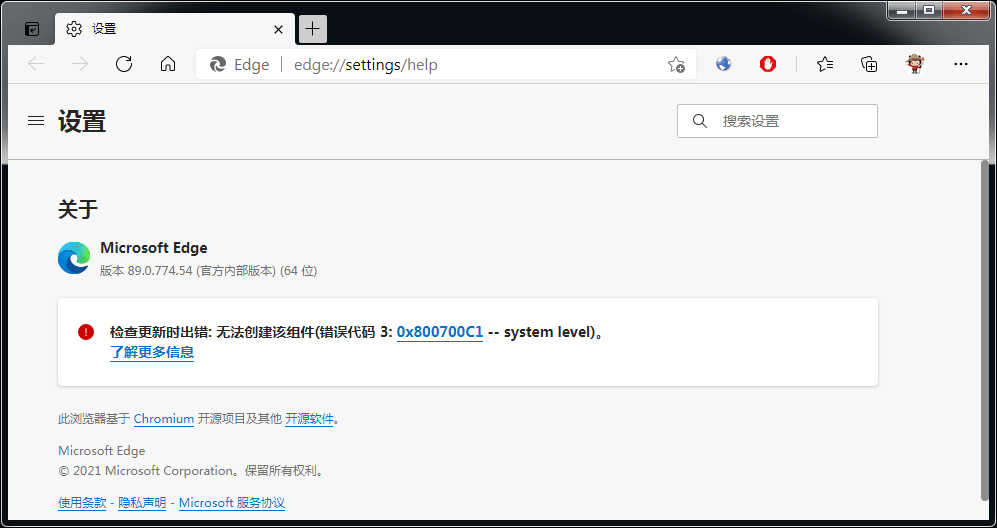Click the vertical page scrollbar
The height and width of the screenshot is (528, 997).
coord(986,330)
